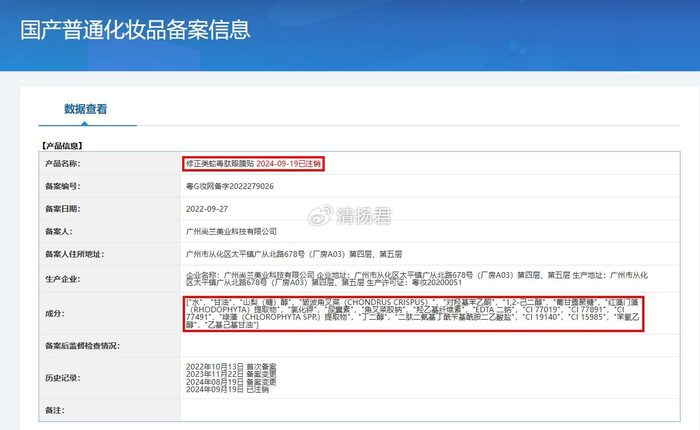The height and width of the screenshot is (430, 700).
Task: Open the 数据查看 tab
Action: tap(86, 109)
